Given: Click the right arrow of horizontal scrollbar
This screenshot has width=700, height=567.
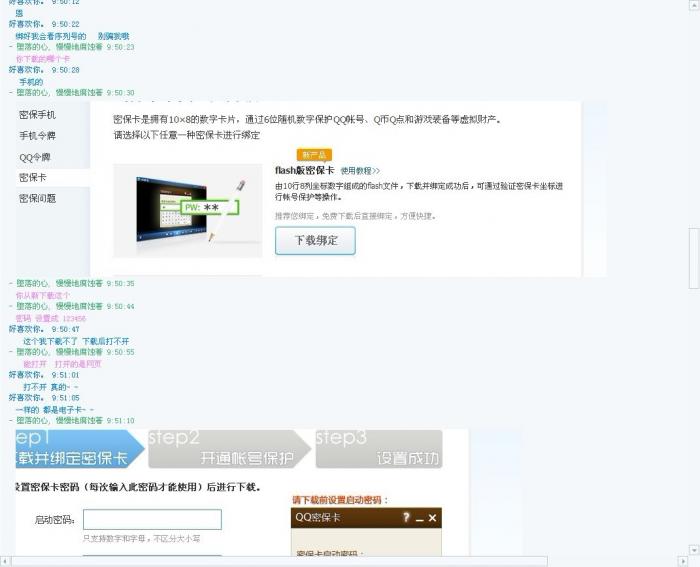Looking at the screenshot, I should [x=683, y=561].
